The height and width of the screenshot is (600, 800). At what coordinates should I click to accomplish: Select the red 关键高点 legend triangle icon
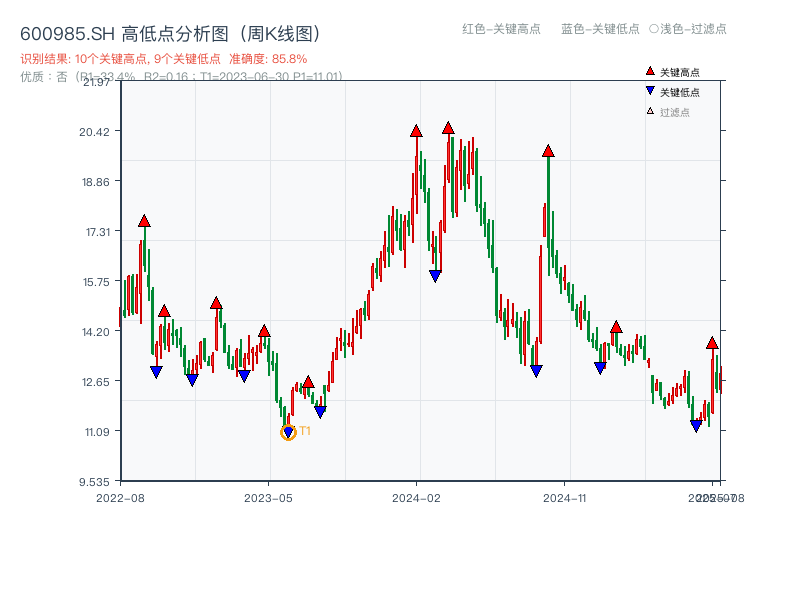coord(648,72)
